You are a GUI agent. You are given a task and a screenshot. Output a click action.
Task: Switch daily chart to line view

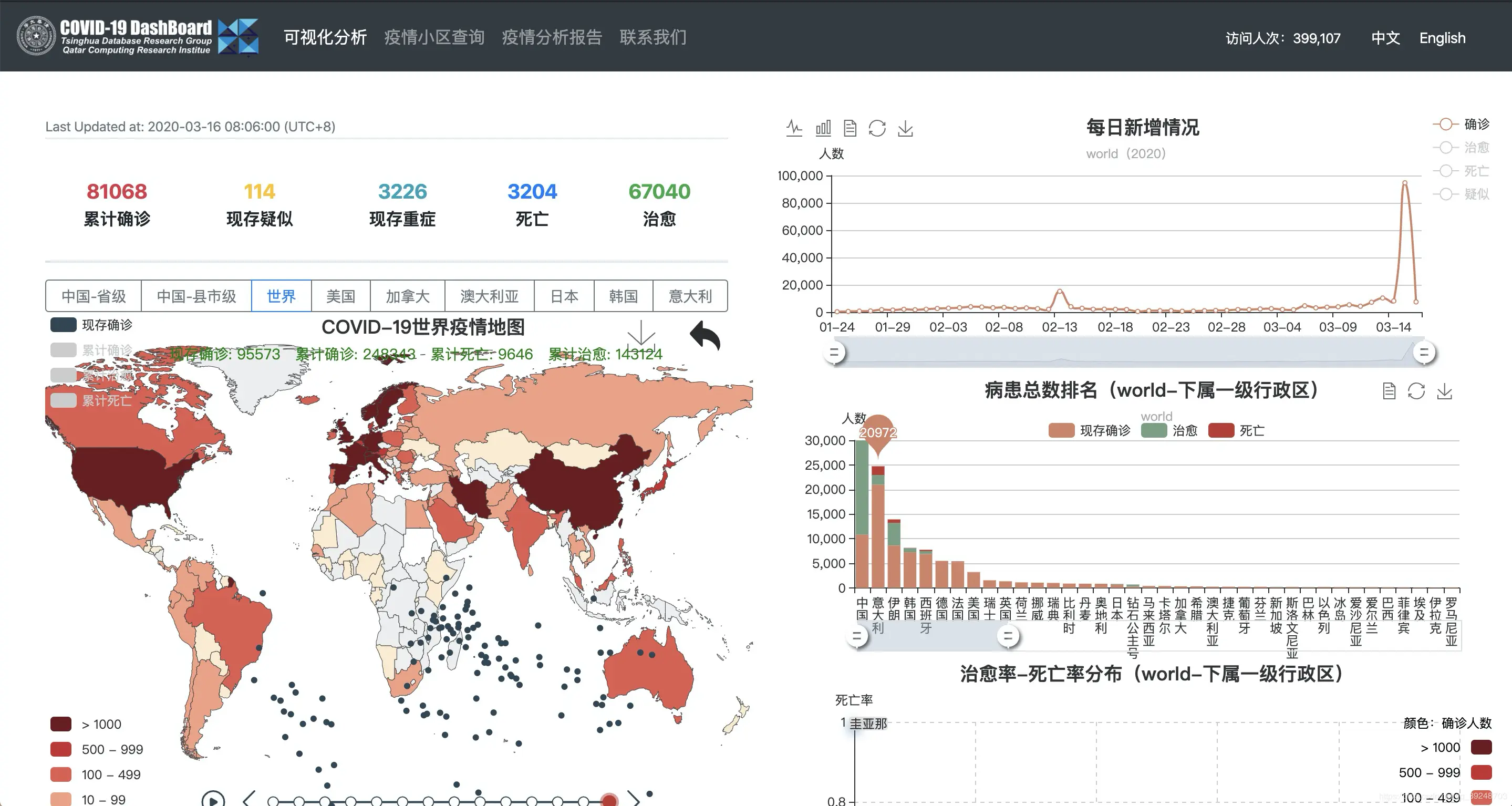(794, 127)
